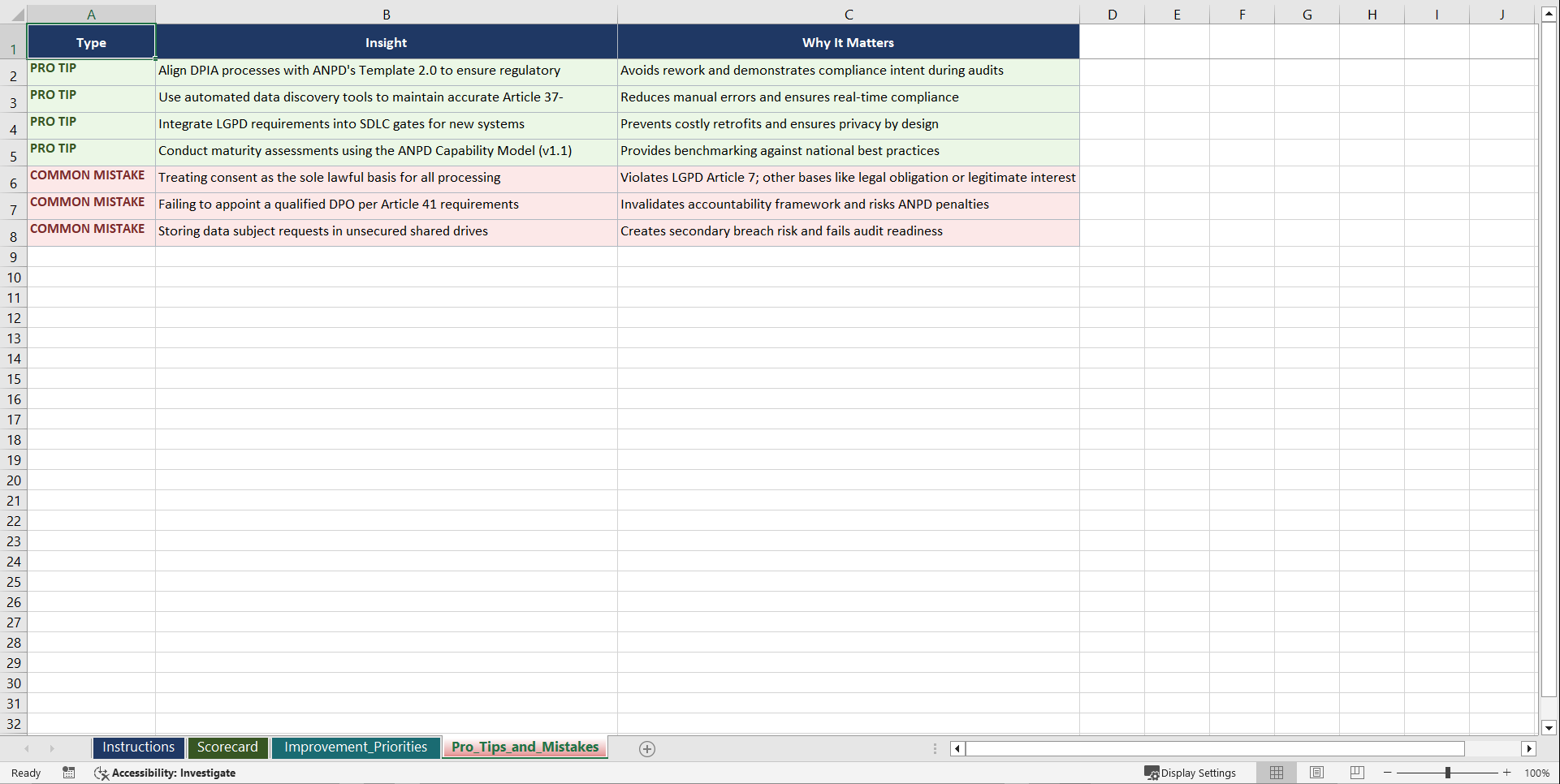Zoom out using the minus icon

(1387, 773)
